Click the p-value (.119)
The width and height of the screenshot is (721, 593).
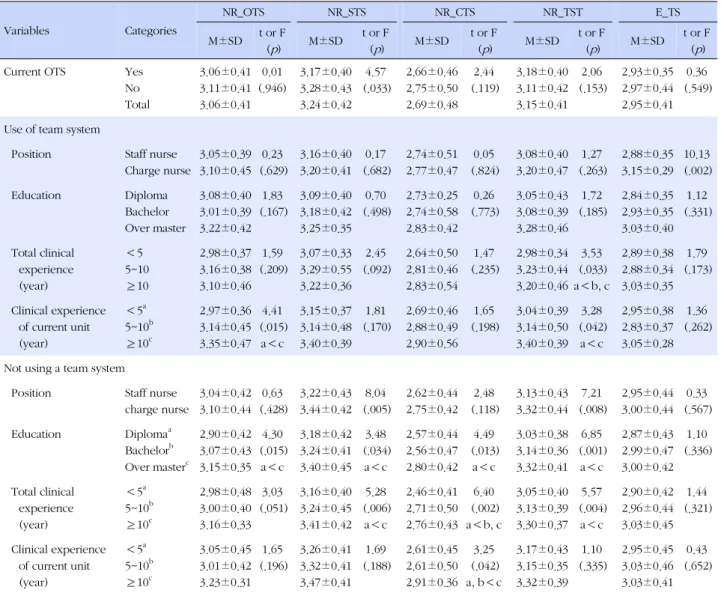(x=485, y=88)
